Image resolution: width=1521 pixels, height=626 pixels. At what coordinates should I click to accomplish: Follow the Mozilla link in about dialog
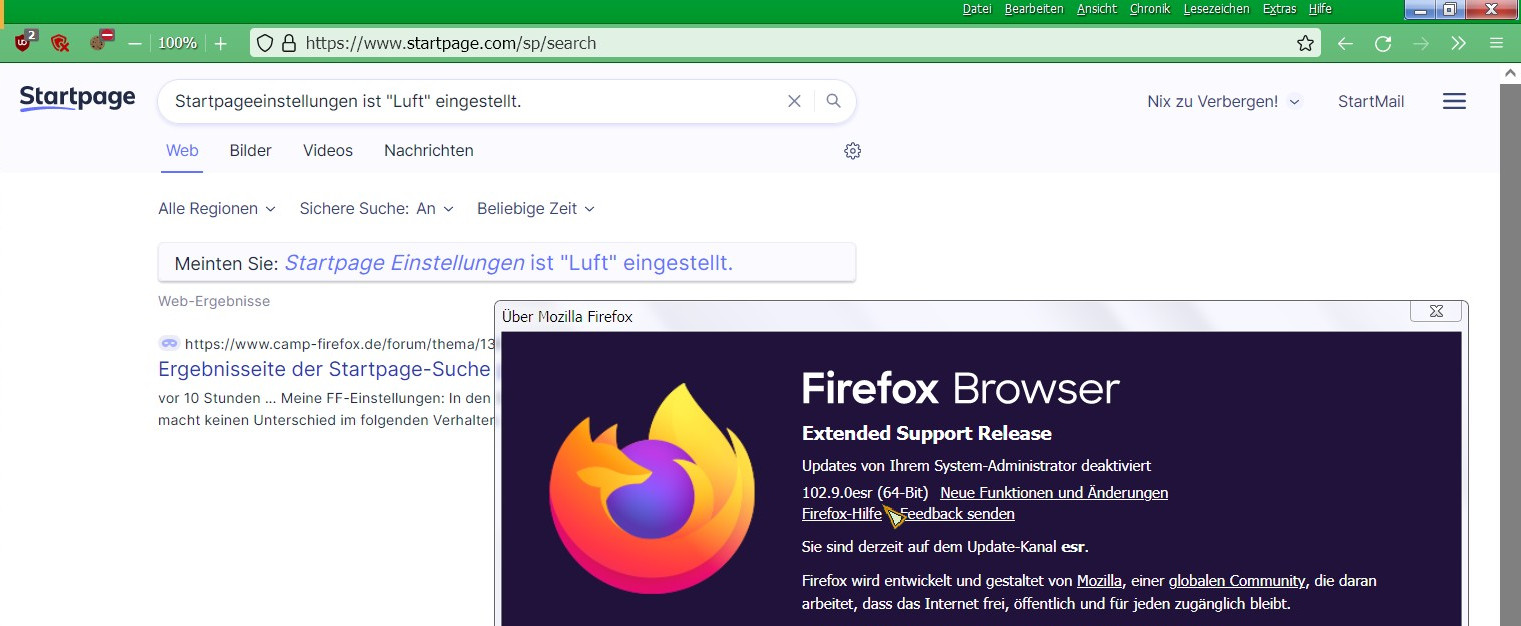pos(1099,581)
